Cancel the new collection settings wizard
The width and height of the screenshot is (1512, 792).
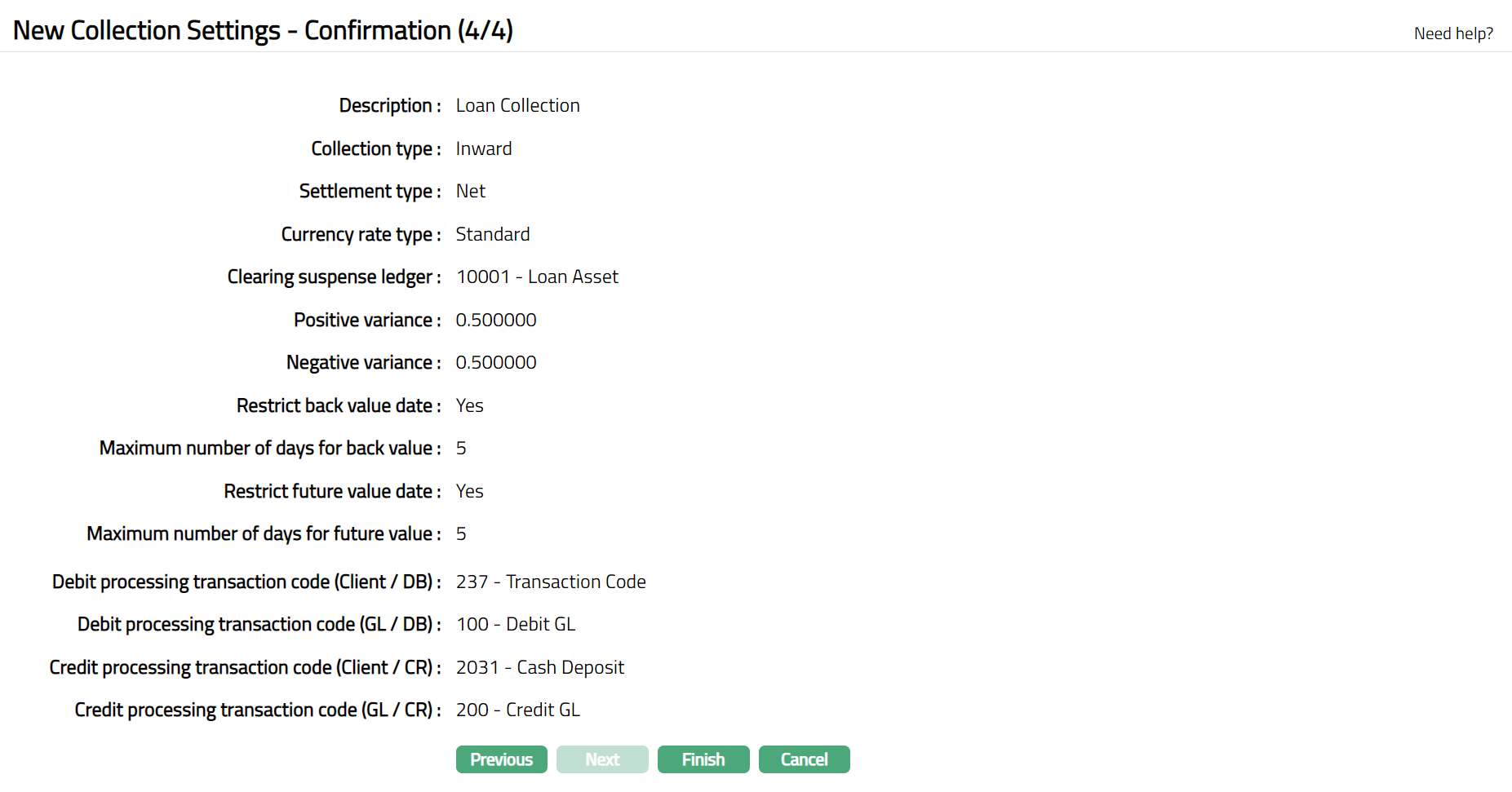[804, 759]
